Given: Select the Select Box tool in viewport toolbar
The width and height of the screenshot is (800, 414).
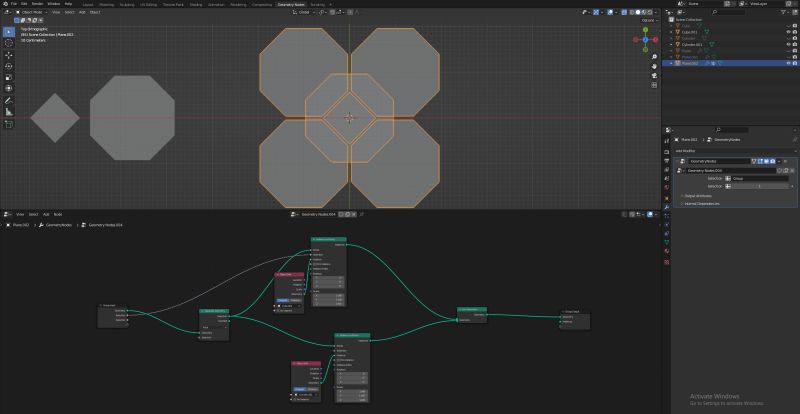Looking at the screenshot, I should pos(9,32).
